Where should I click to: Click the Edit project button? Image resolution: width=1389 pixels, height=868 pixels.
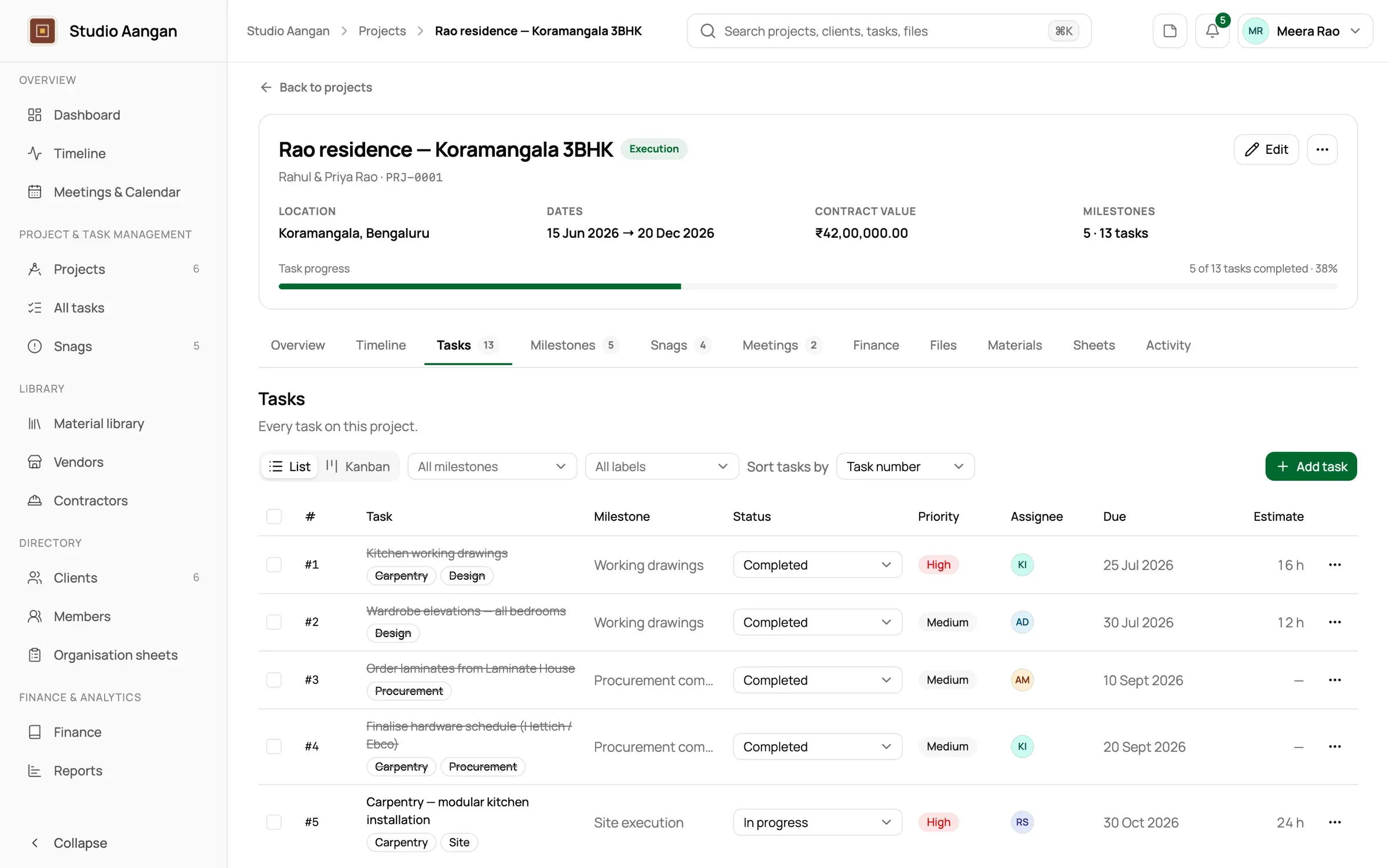1266,149
